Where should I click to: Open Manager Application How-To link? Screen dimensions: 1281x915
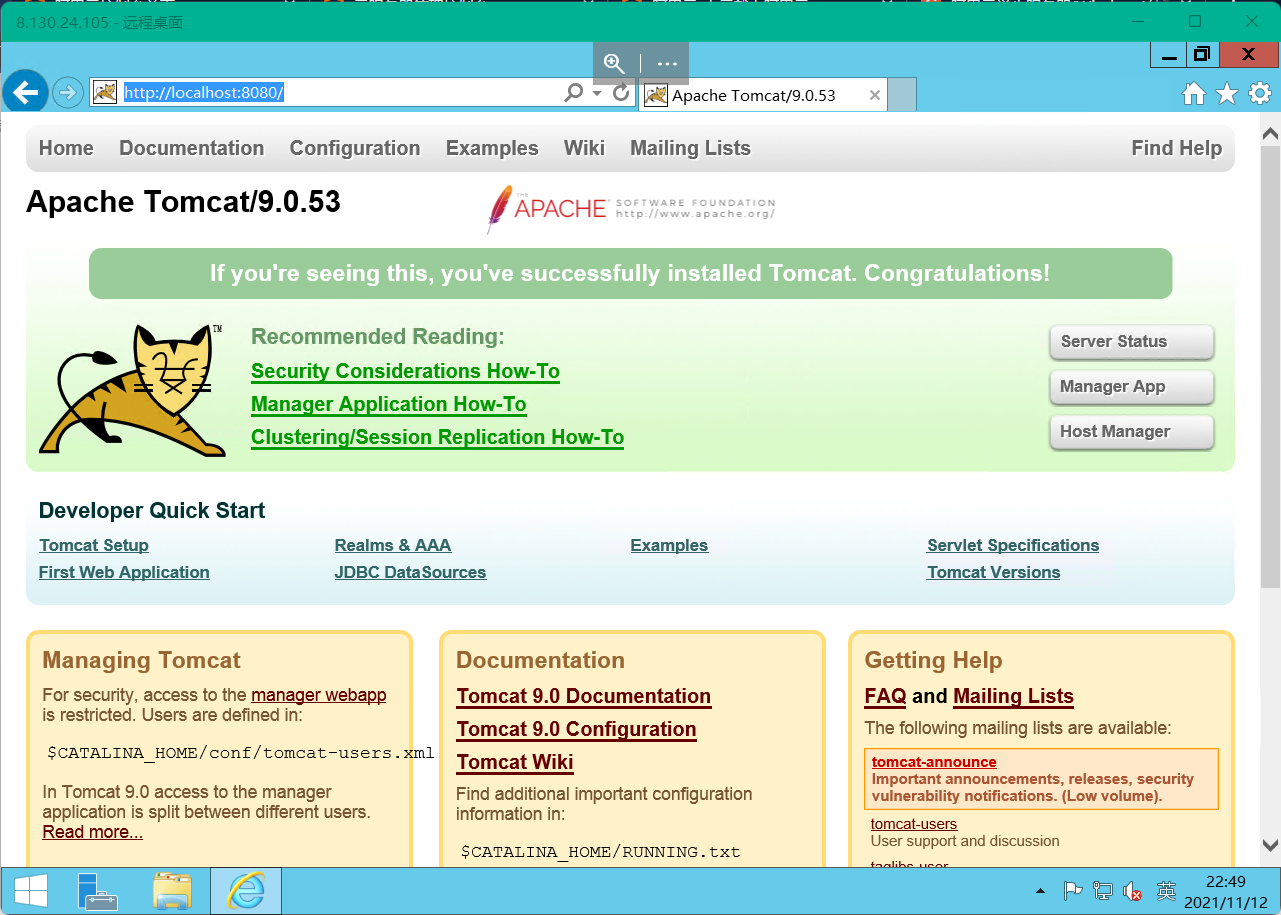[389, 404]
